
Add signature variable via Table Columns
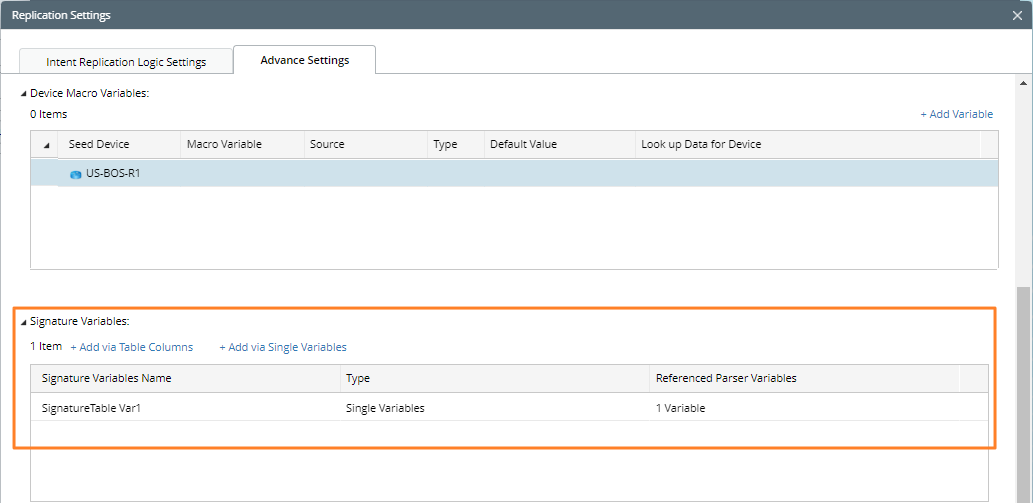click(131, 347)
